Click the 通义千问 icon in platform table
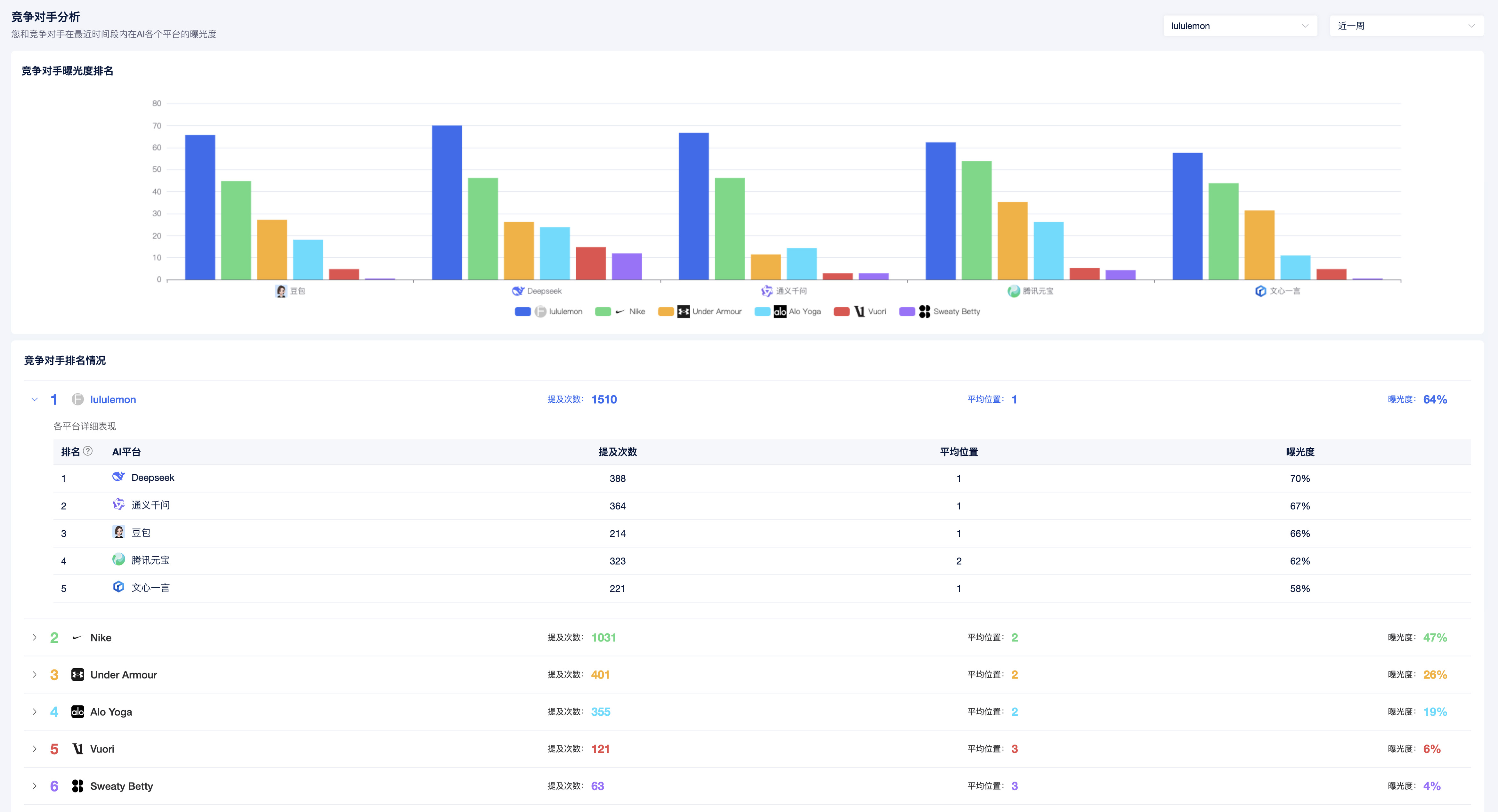This screenshot has width=1498, height=812. click(119, 504)
